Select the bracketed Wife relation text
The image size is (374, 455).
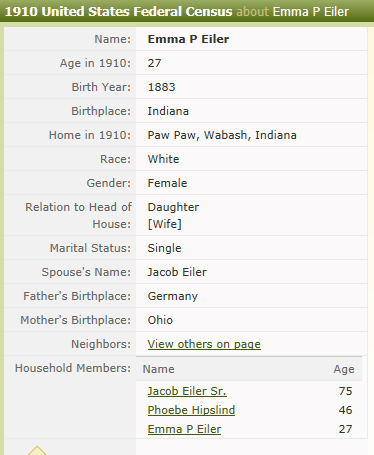click(165, 224)
